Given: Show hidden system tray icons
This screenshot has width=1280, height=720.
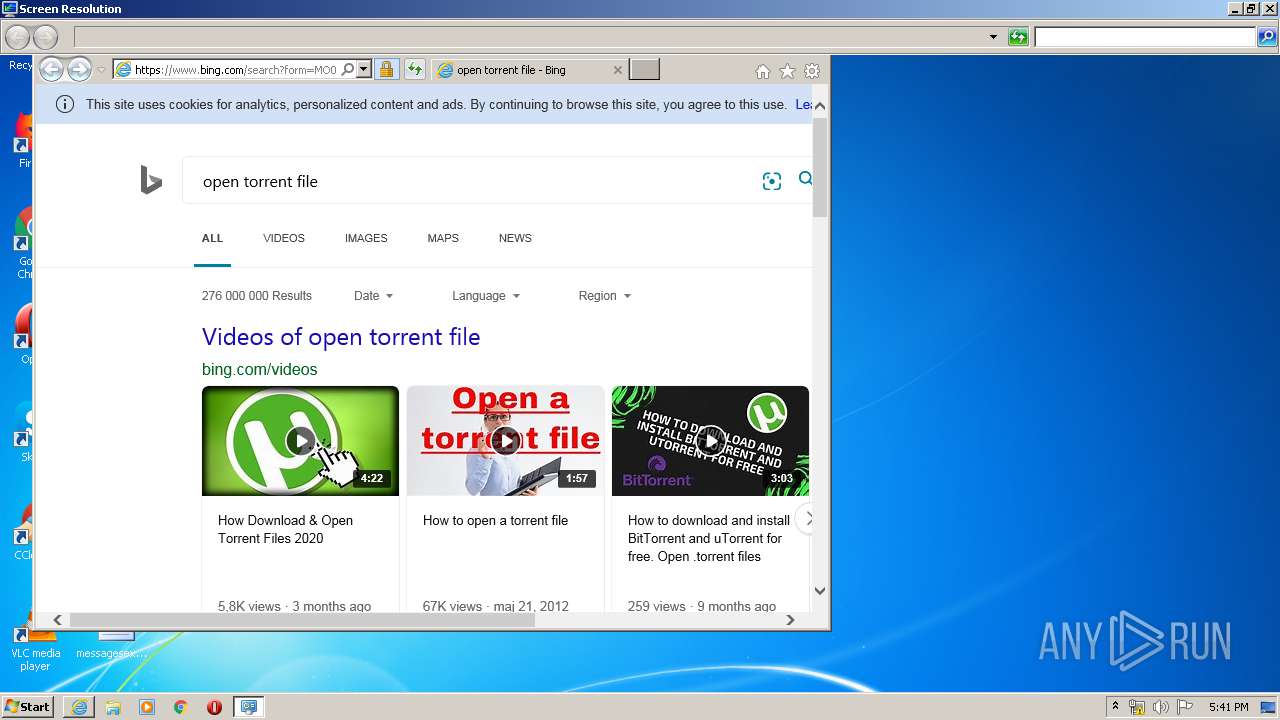Looking at the screenshot, I should tap(1115, 707).
